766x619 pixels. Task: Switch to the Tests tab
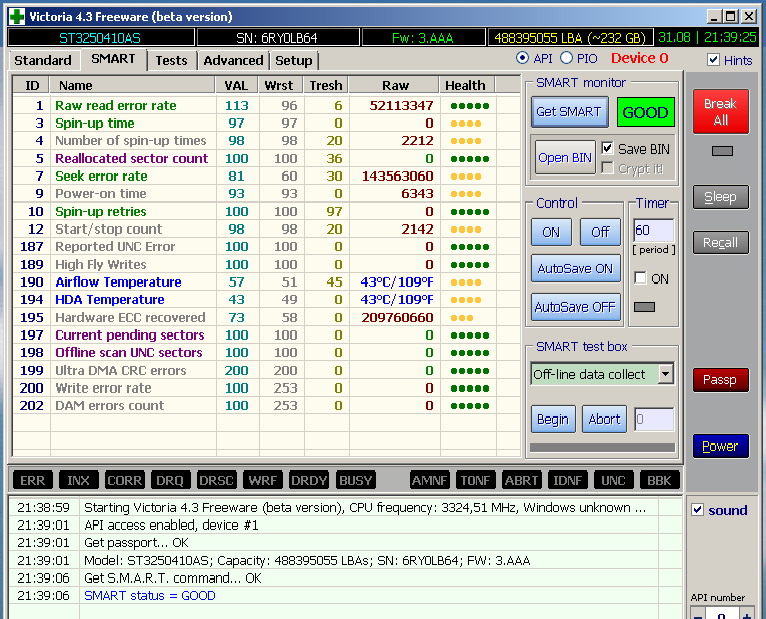[171, 61]
